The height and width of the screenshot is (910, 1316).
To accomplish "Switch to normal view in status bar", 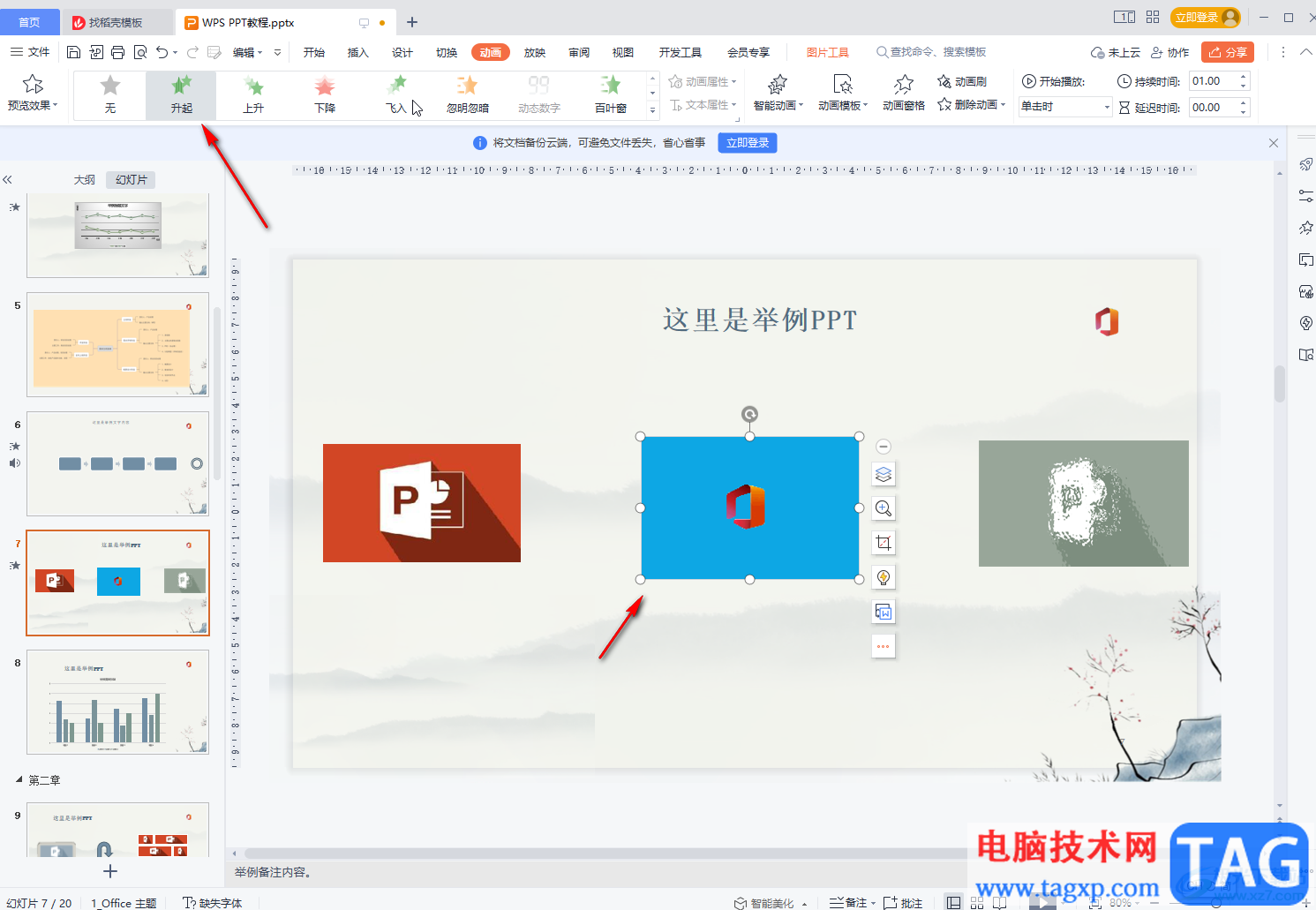I will (953, 902).
